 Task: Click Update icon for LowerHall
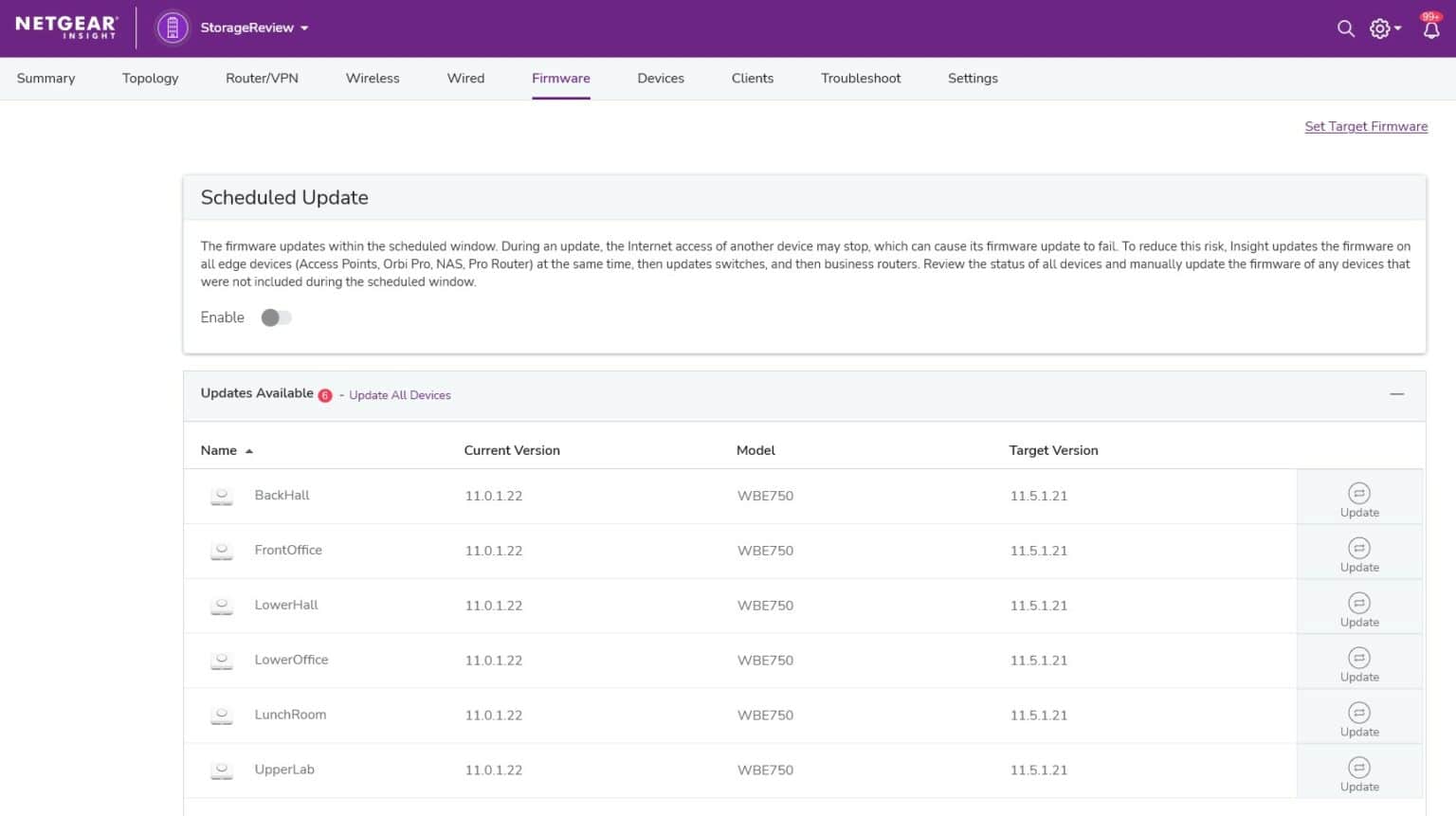tap(1359, 603)
